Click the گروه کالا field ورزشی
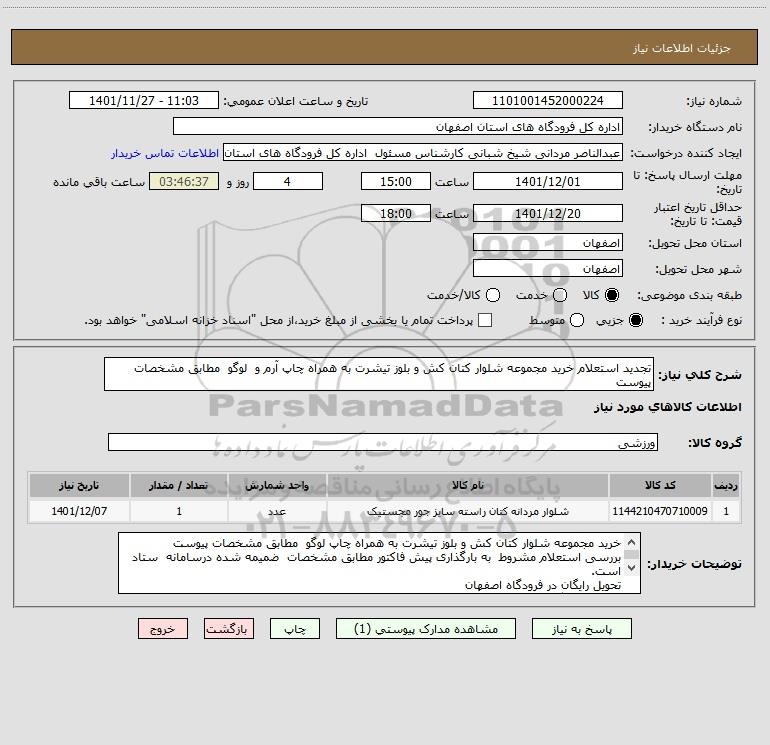 click(383, 442)
